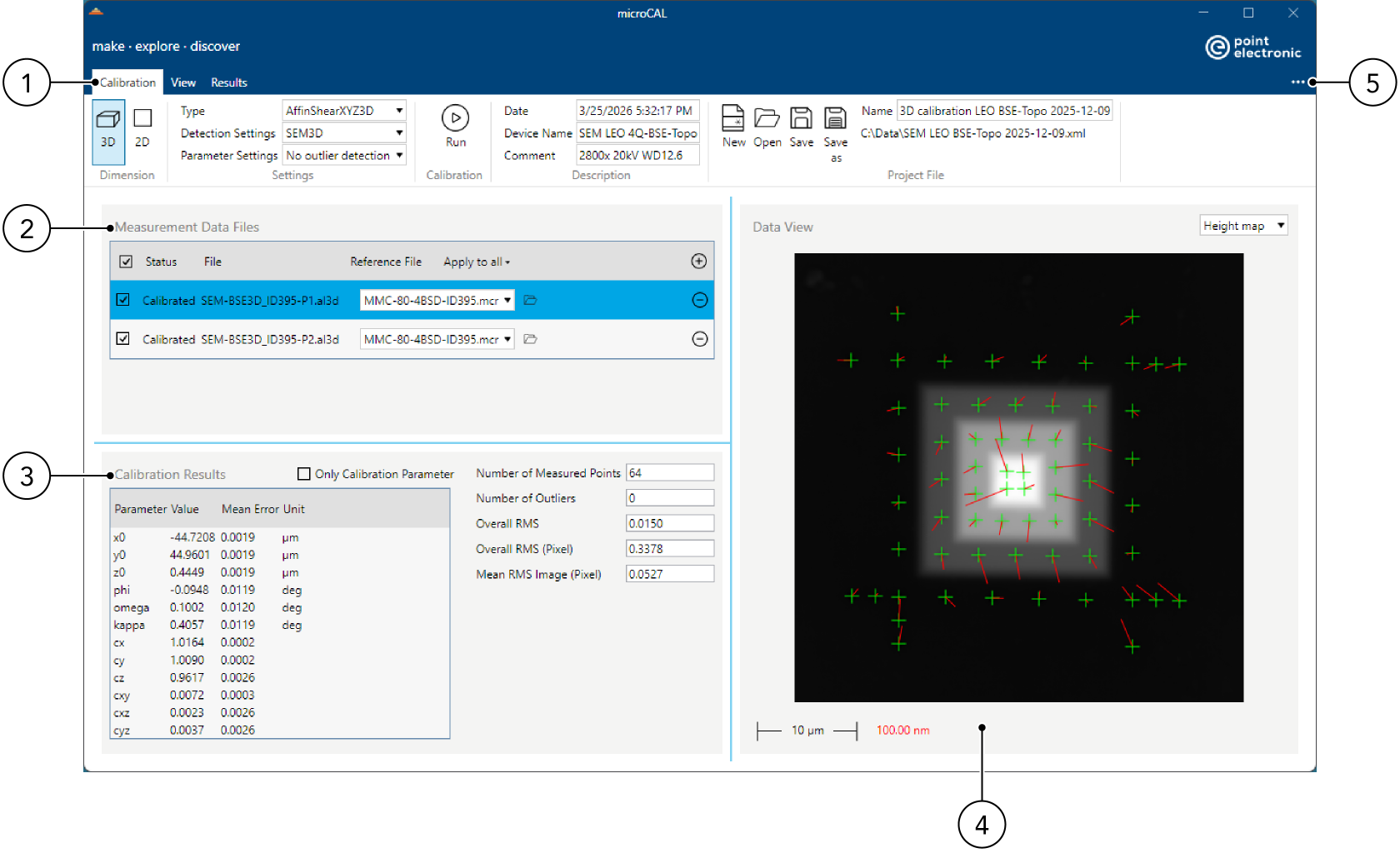Click the Device Name field
The width and height of the screenshot is (1400, 853).
(x=637, y=133)
